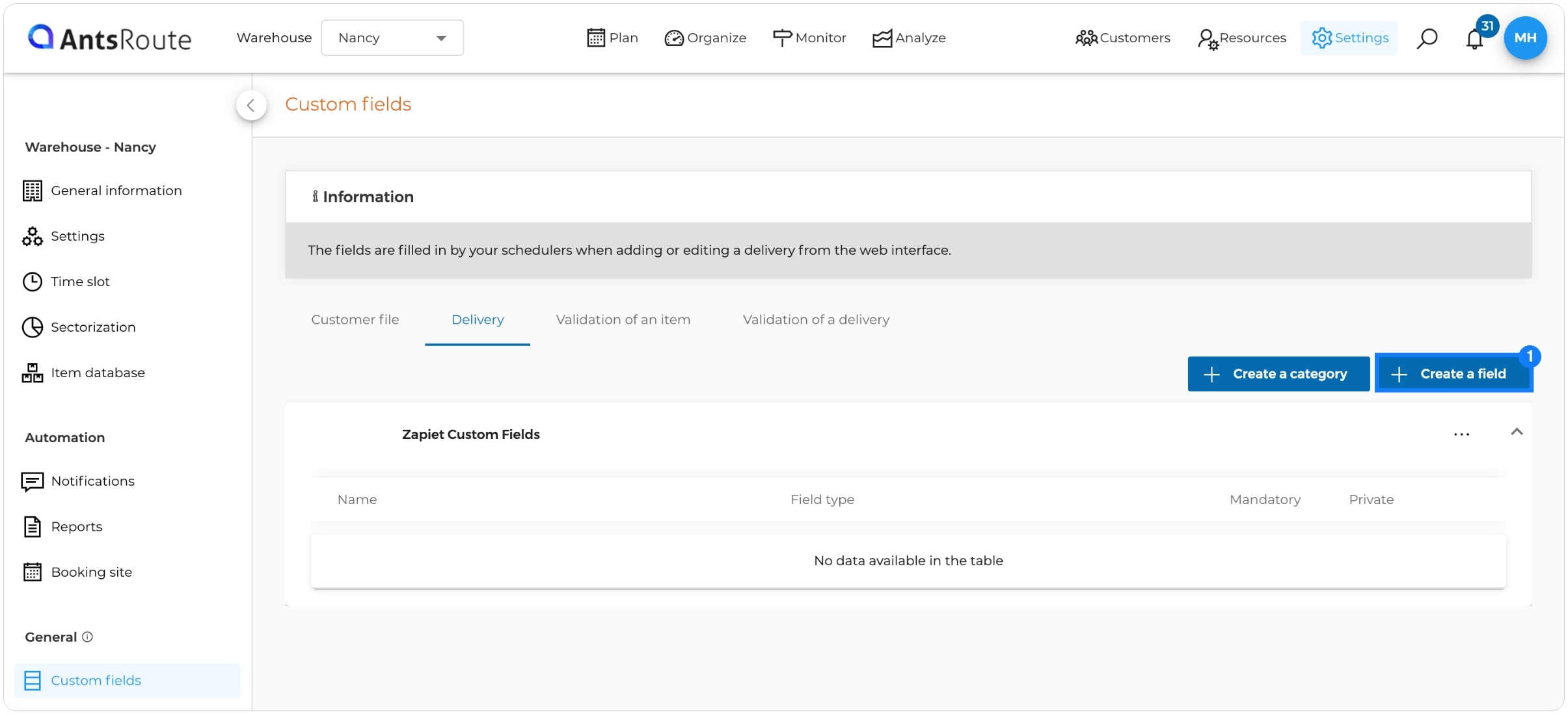Click the info icon beside General
The image size is (1568, 716).
click(87, 637)
